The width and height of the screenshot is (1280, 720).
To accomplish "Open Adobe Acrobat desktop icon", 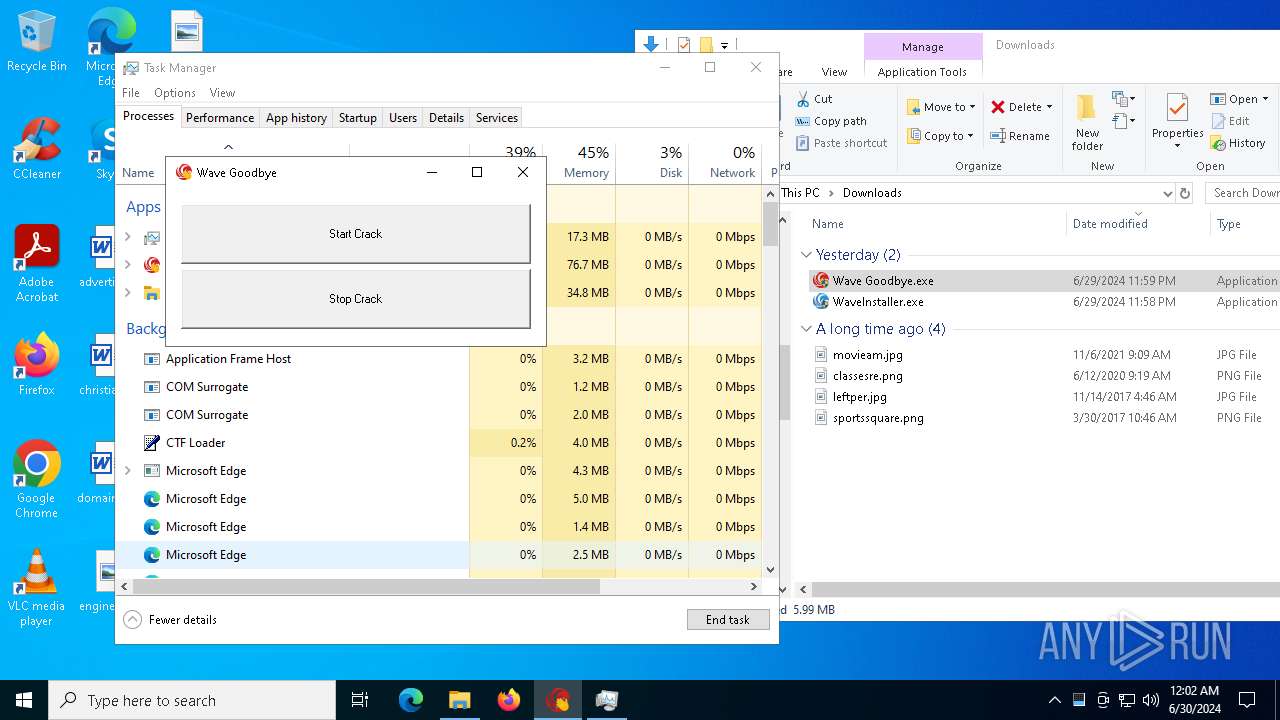I will 37,264.
